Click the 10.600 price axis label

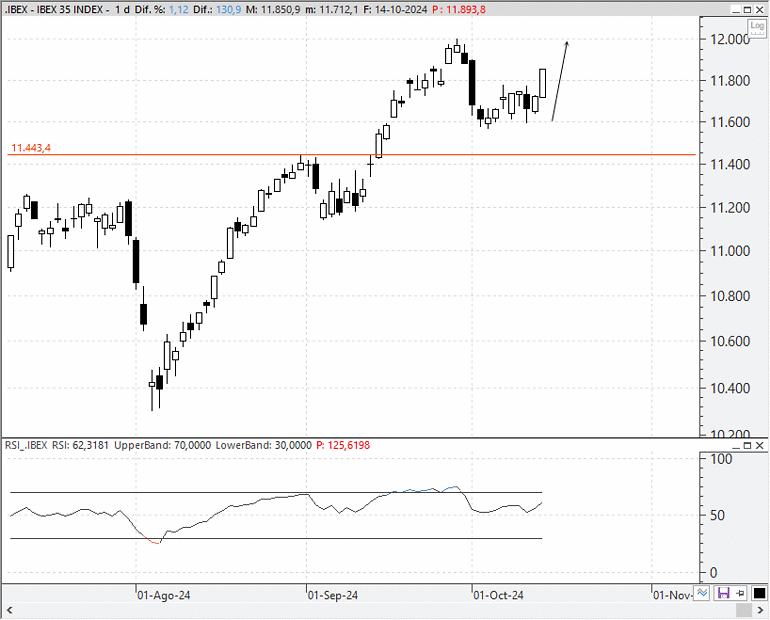(730, 341)
